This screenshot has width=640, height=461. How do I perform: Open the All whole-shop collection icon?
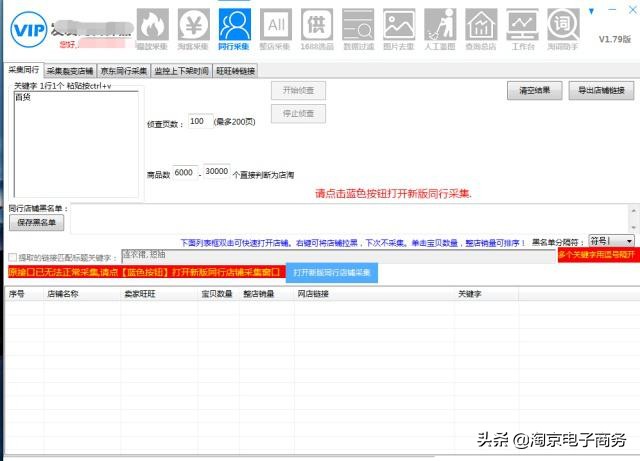click(276, 29)
